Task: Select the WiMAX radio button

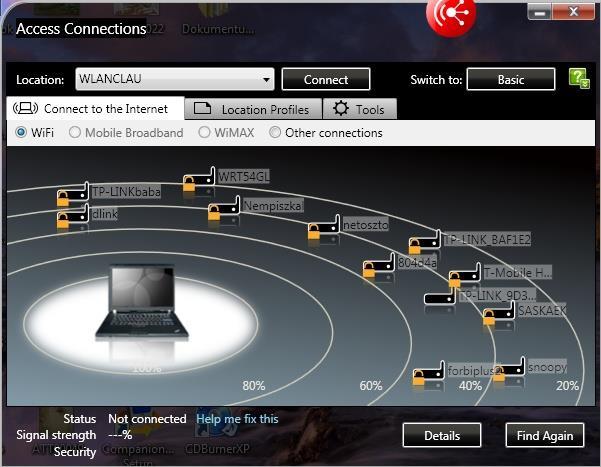Action: click(204, 132)
